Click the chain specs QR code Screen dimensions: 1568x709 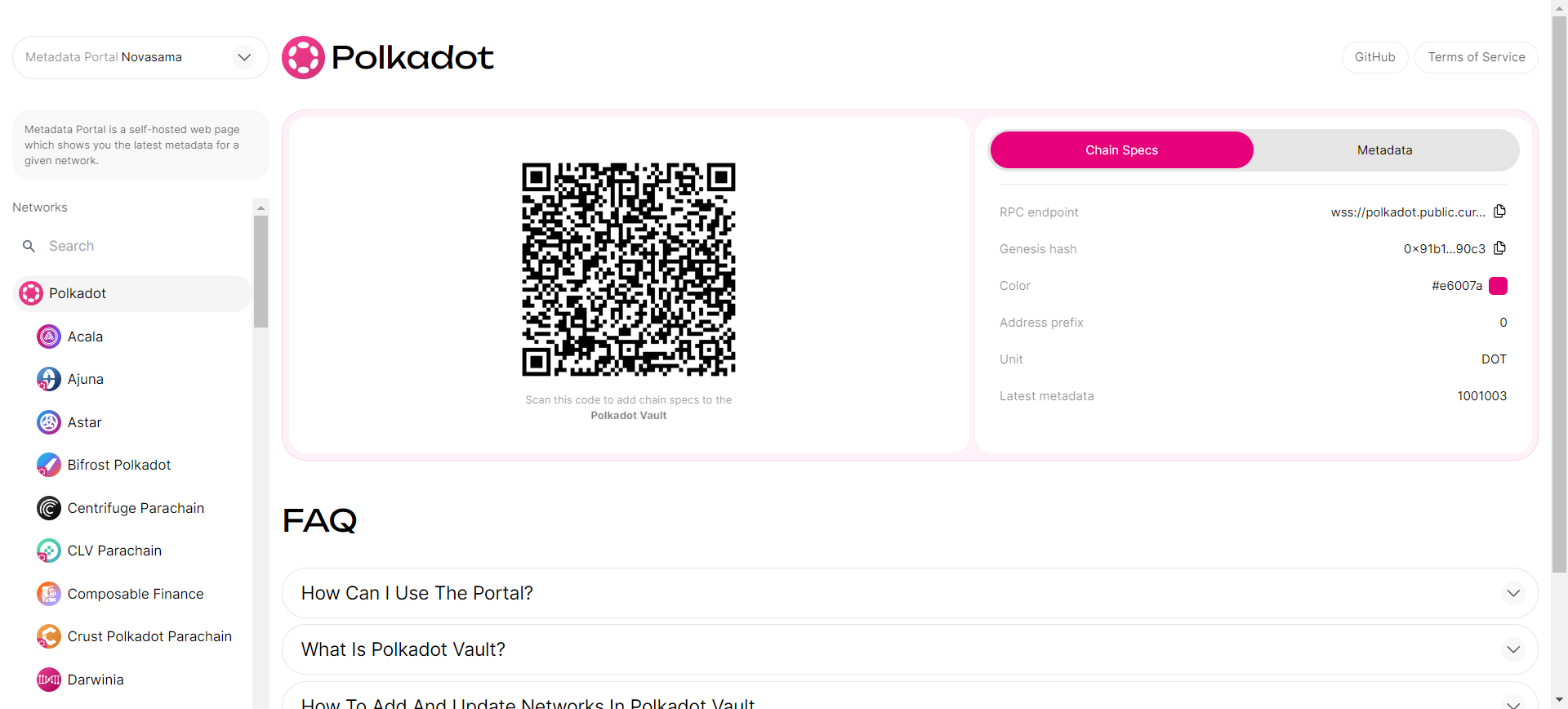pyautogui.click(x=629, y=270)
